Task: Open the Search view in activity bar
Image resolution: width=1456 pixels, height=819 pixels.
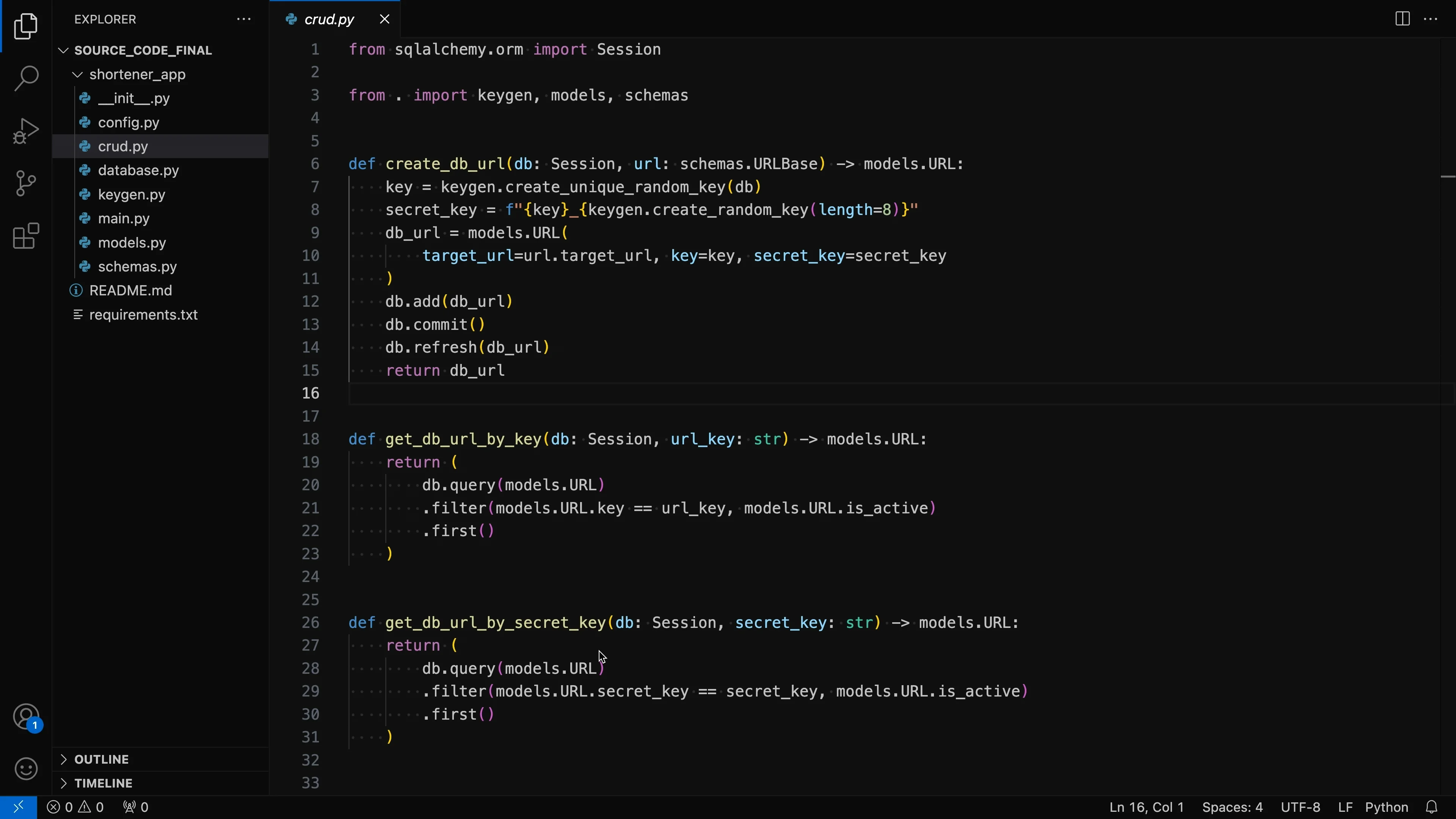Action: [x=26, y=78]
